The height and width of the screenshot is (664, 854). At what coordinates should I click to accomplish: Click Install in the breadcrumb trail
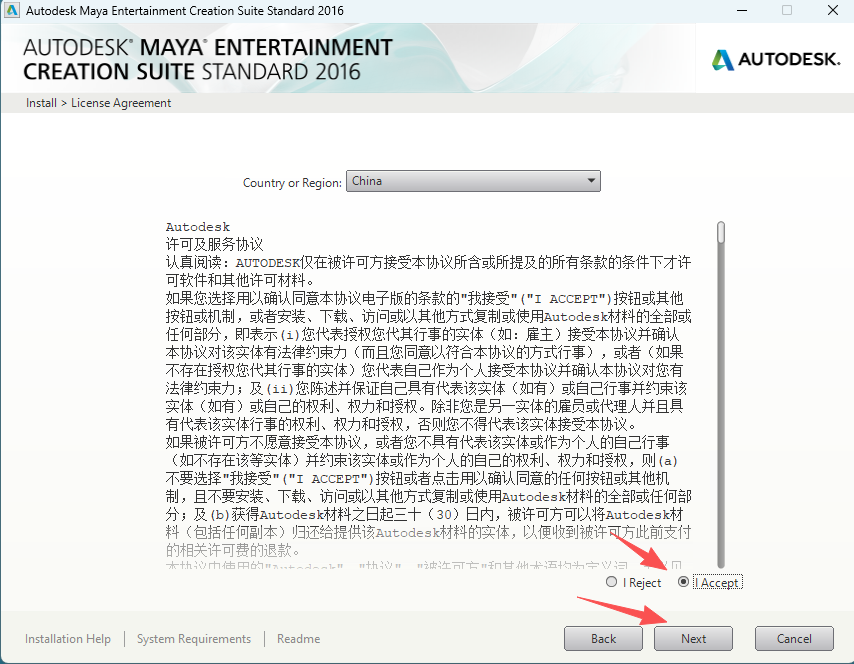pyautogui.click(x=41, y=102)
